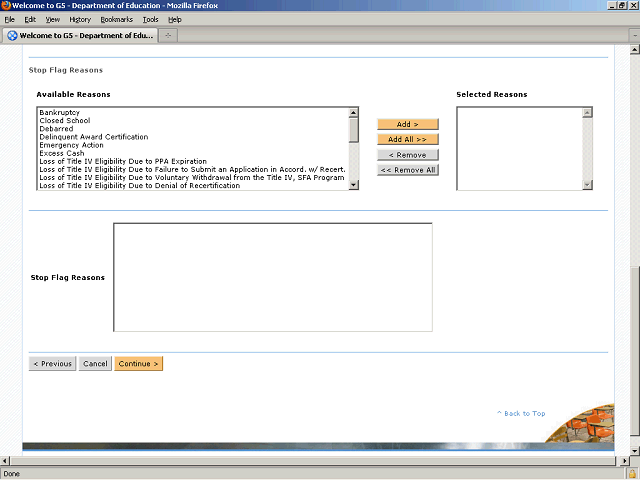This screenshot has width=640, height=480.
Task: Click the Cancel button
Action: [x=95, y=364]
